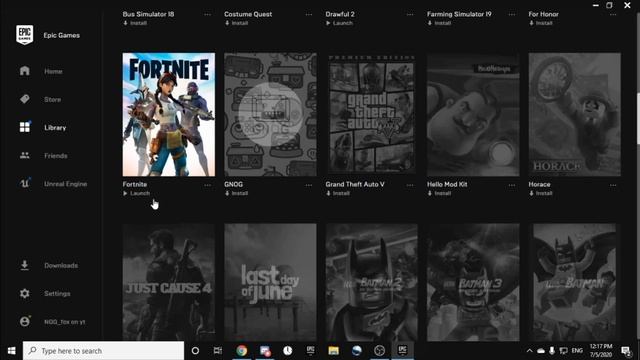Click the account avatar icon
Viewport: 640px width, 360px height.
pos(24,321)
